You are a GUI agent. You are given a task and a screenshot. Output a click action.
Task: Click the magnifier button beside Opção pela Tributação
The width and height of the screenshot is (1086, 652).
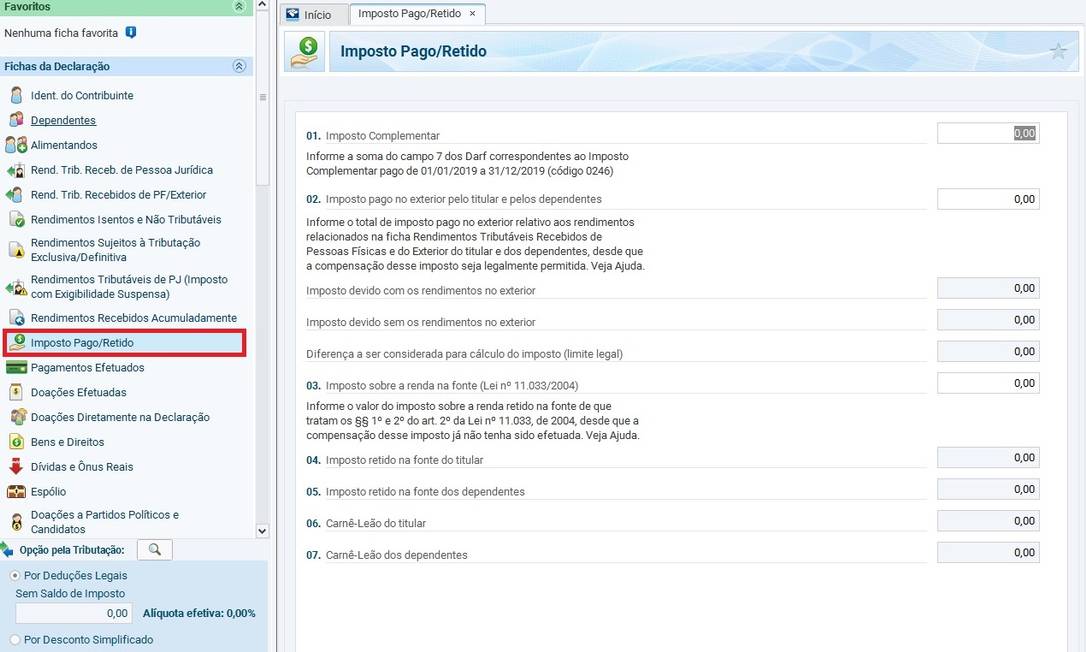pos(154,550)
